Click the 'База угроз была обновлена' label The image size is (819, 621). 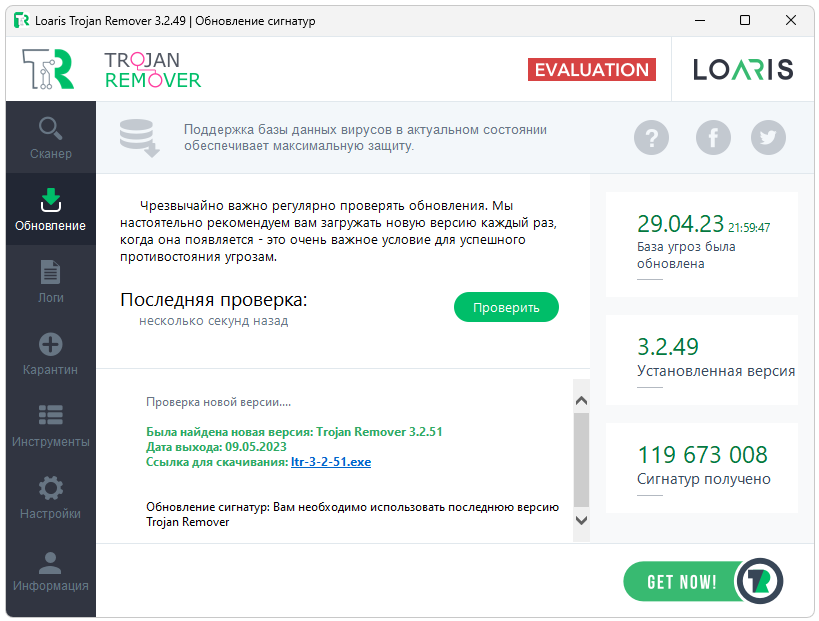(686, 255)
